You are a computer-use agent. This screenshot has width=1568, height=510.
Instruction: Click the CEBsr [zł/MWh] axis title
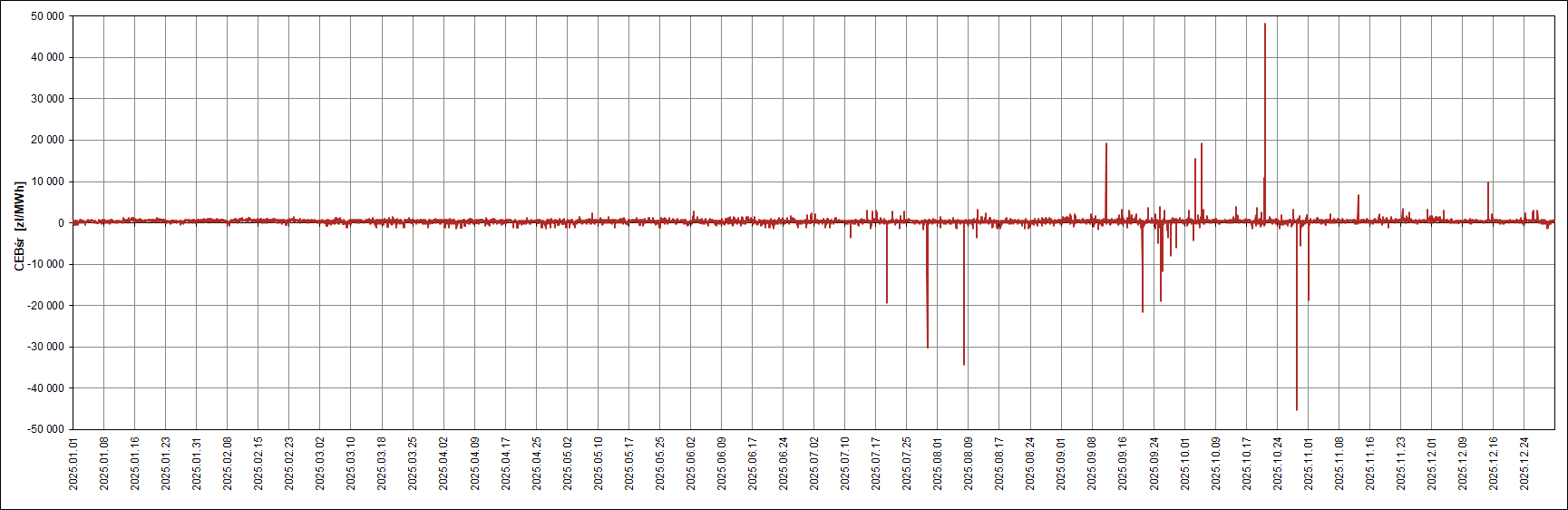tap(19, 226)
